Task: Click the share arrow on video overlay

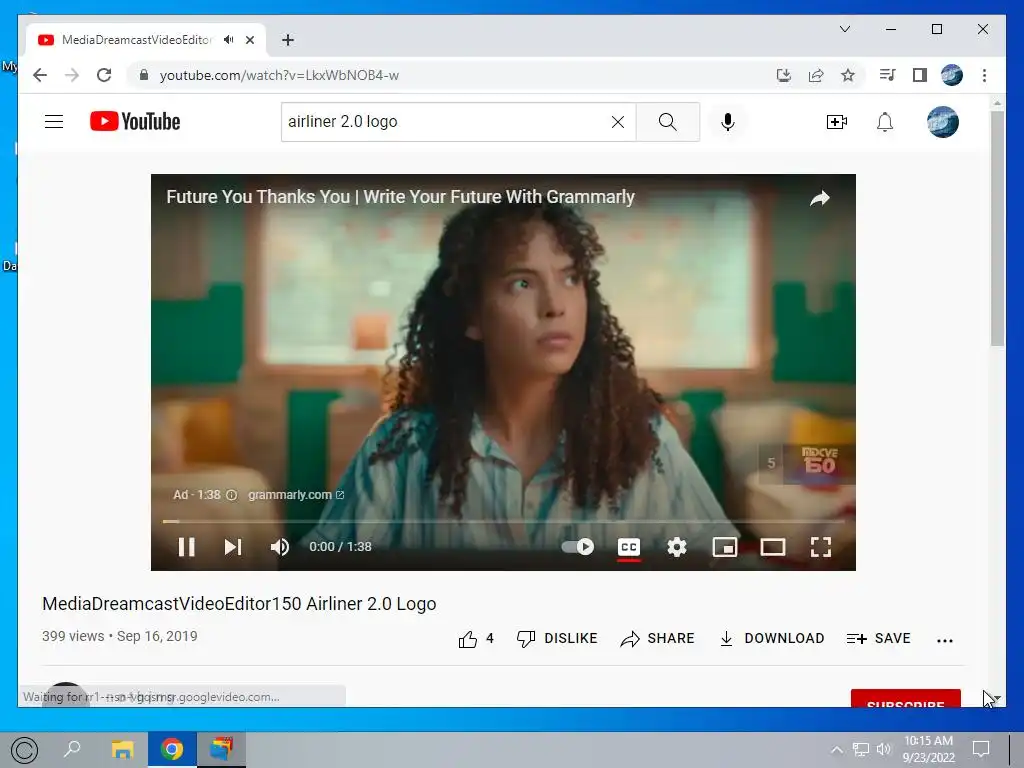Action: tap(820, 198)
